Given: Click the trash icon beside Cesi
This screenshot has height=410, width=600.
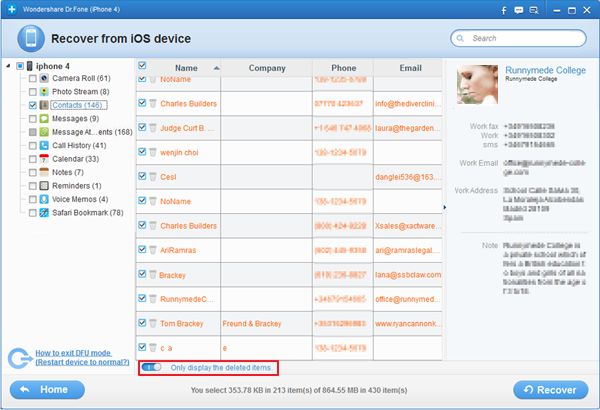Looking at the screenshot, I should click(x=153, y=176).
